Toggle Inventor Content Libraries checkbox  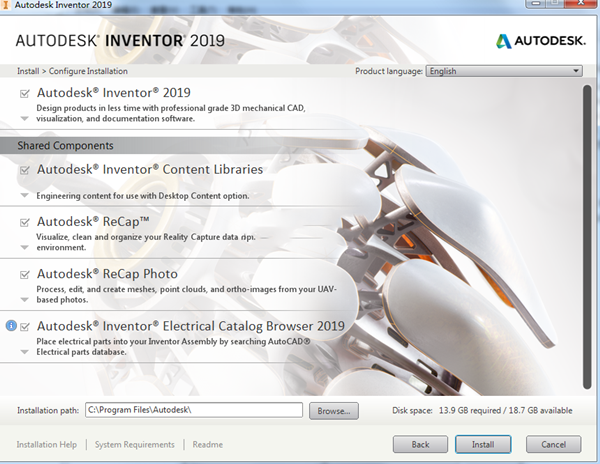(x=24, y=170)
